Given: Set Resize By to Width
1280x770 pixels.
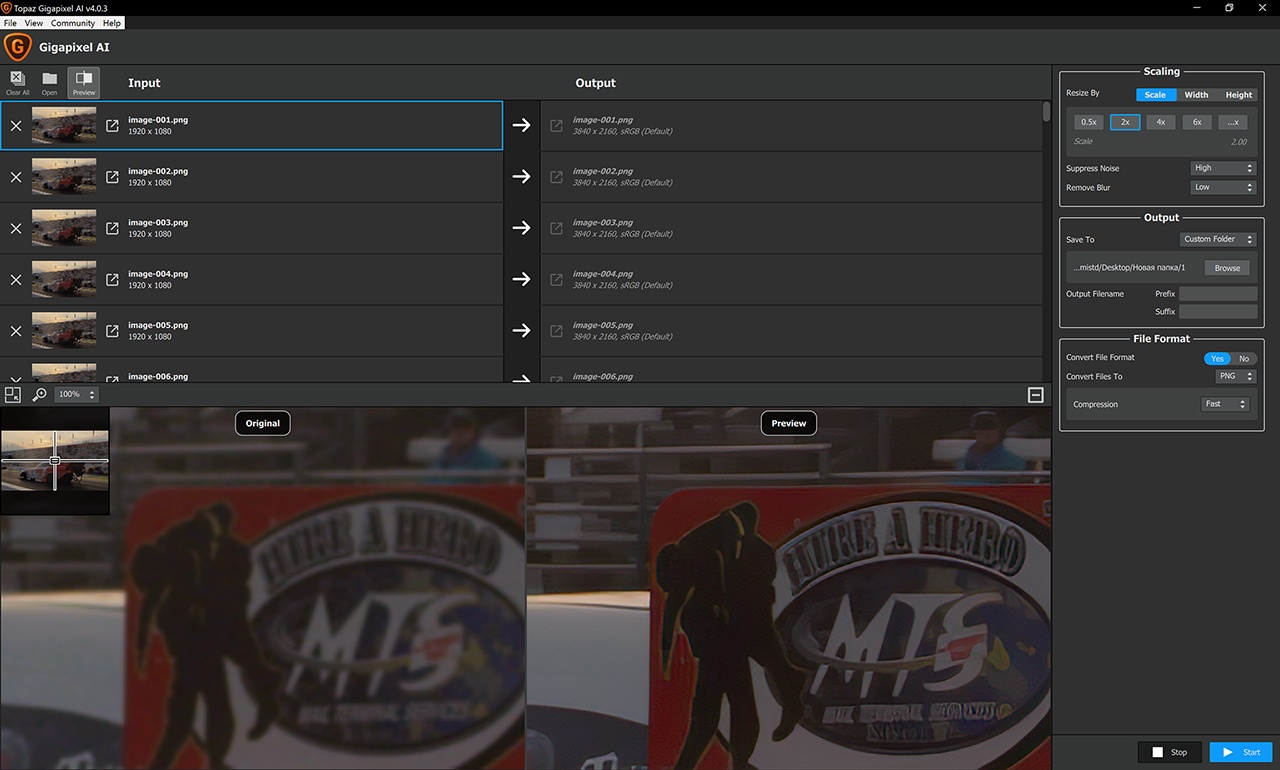Looking at the screenshot, I should [1196, 95].
